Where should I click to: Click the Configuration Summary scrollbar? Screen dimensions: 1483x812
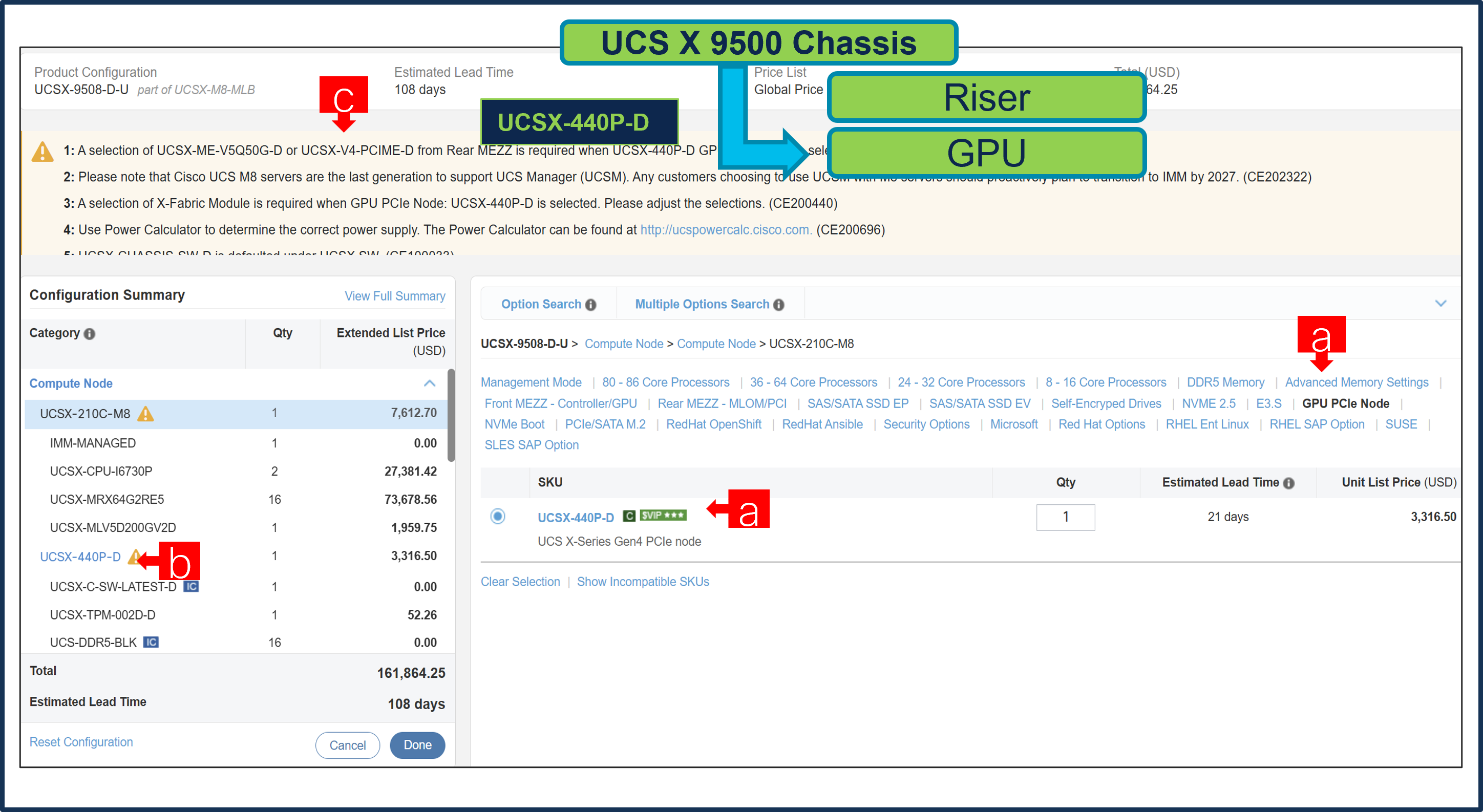451,416
